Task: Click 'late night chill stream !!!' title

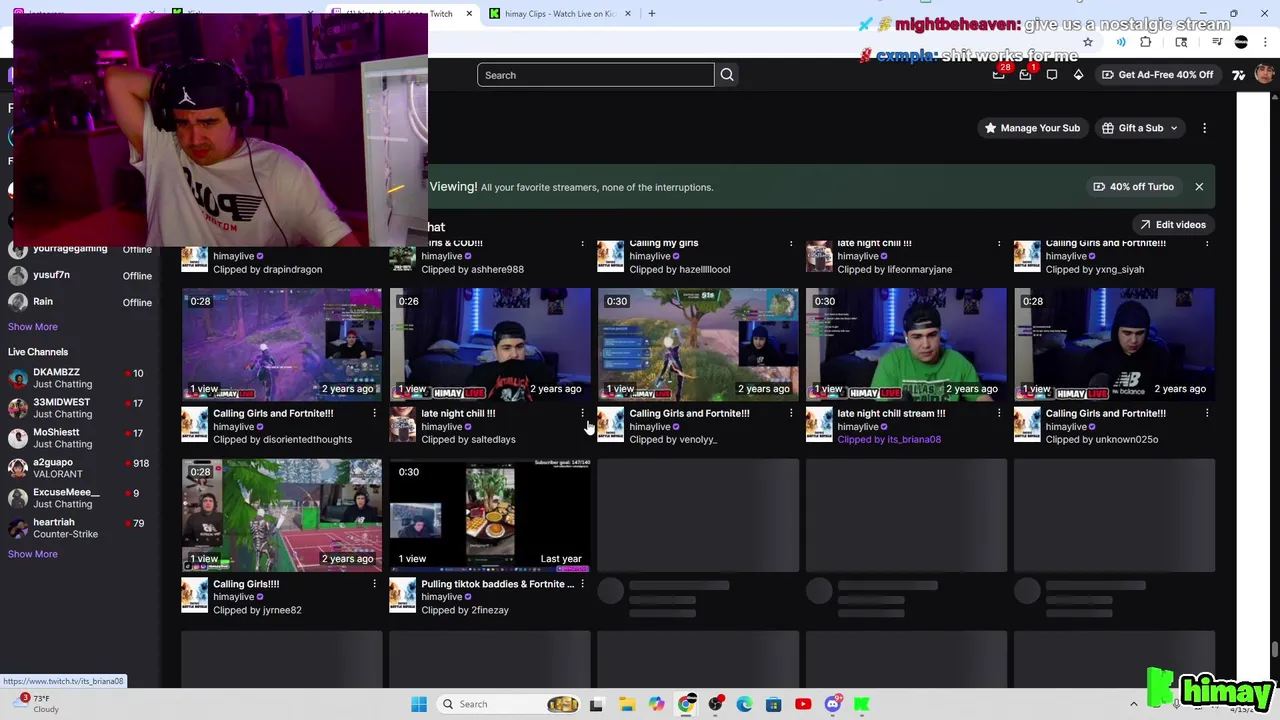Action: coord(891,413)
